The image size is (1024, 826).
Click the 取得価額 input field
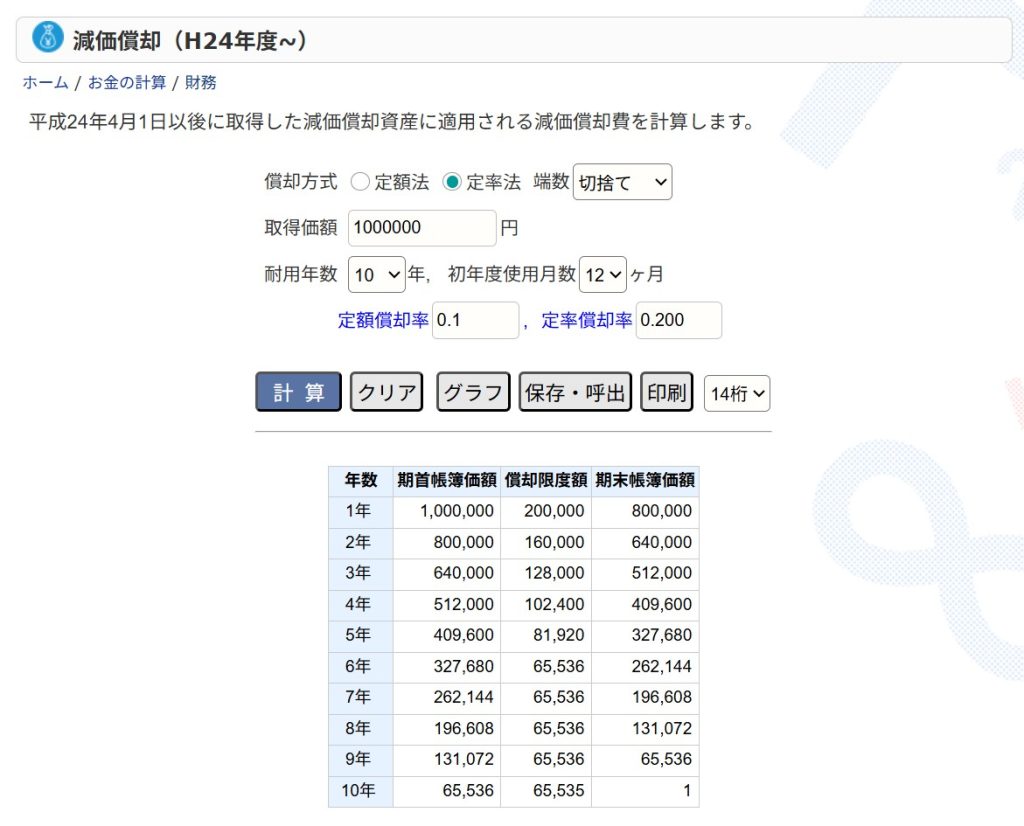(x=422, y=228)
